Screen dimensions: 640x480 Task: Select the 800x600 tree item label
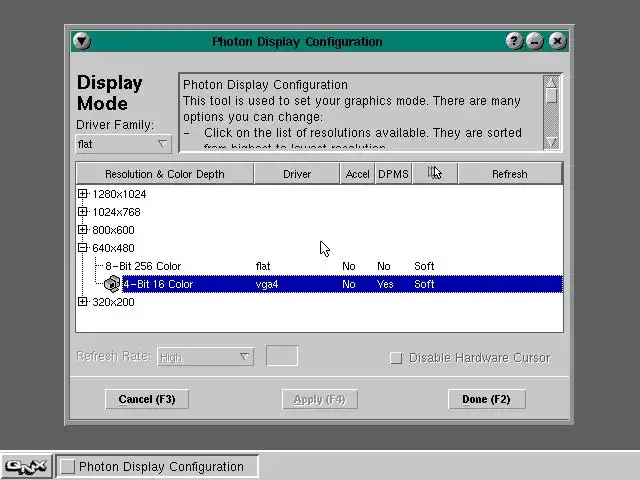click(x=113, y=230)
